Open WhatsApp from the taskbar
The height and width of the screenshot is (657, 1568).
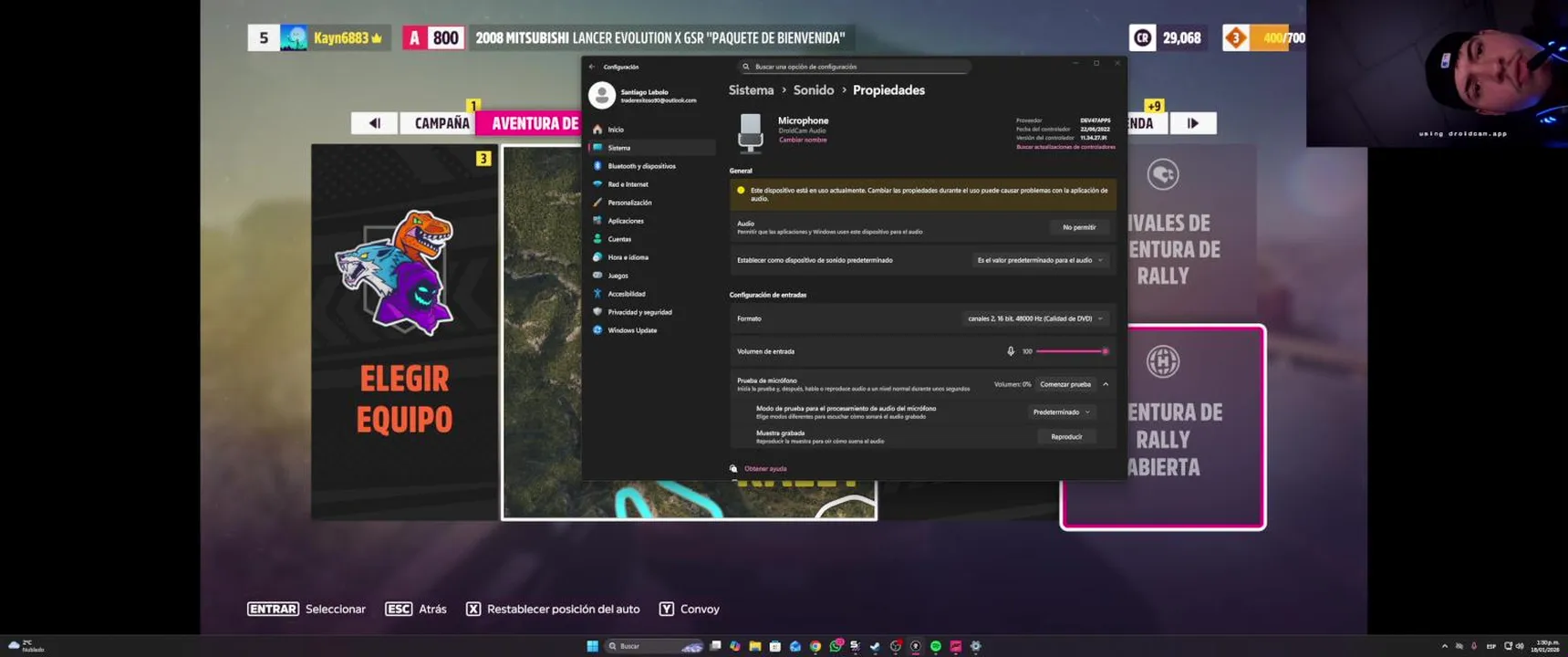pyautogui.click(x=836, y=646)
